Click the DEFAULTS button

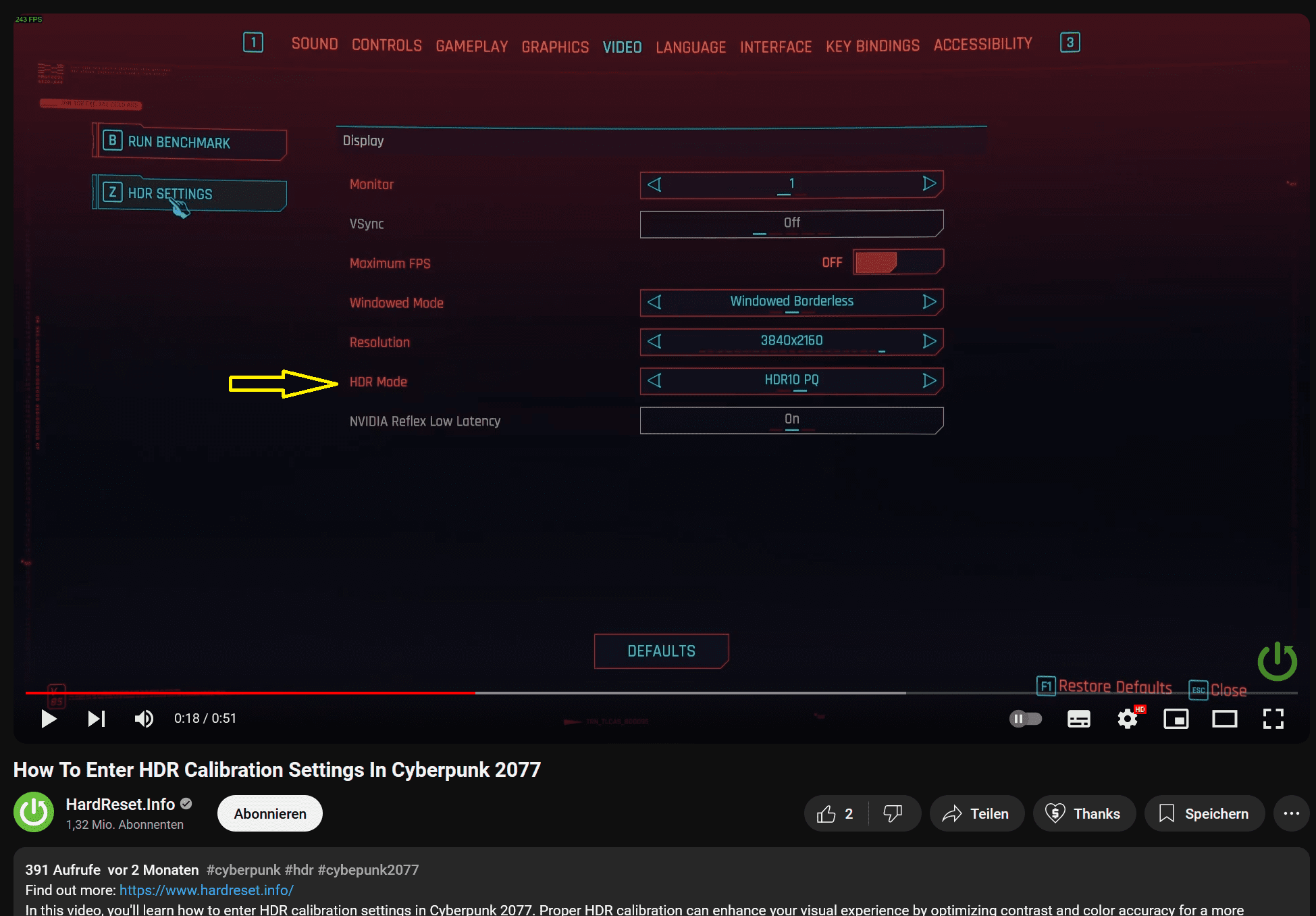coord(661,651)
